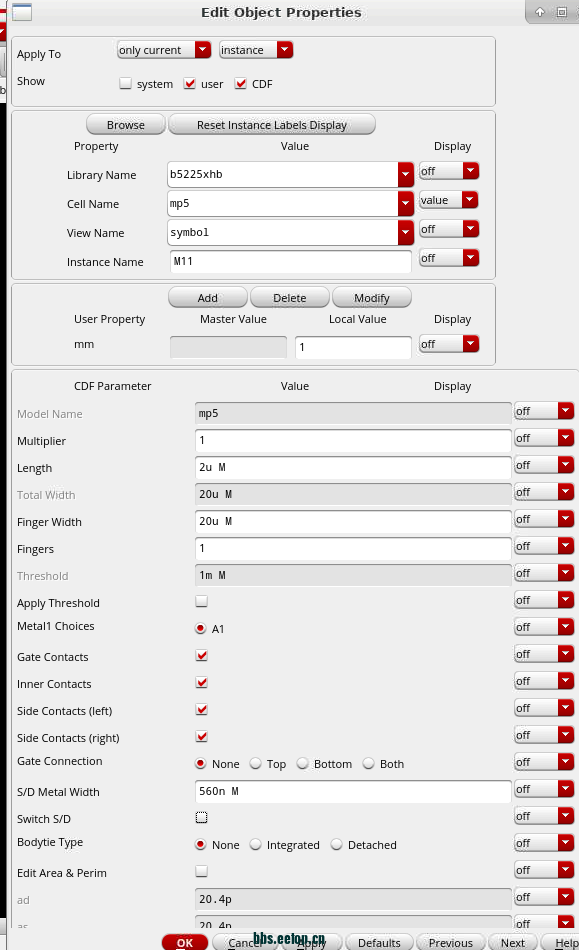Click the Total Width value 20u M

coord(353,494)
